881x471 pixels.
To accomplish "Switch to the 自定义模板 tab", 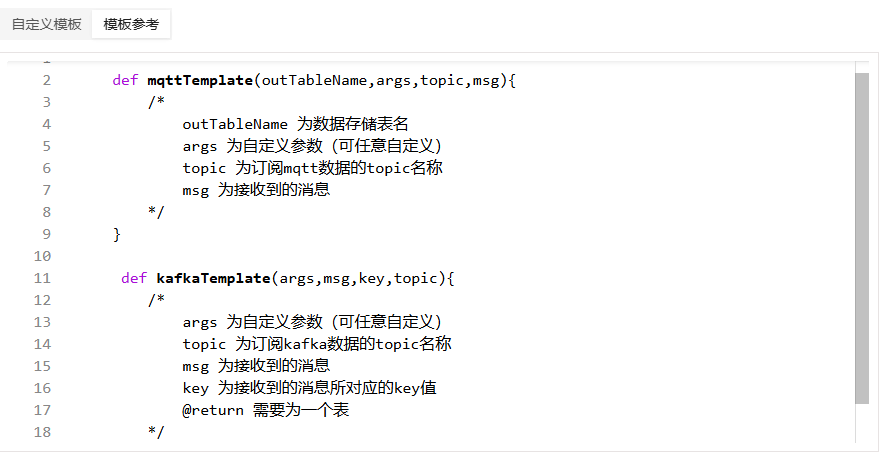I will (47, 24).
